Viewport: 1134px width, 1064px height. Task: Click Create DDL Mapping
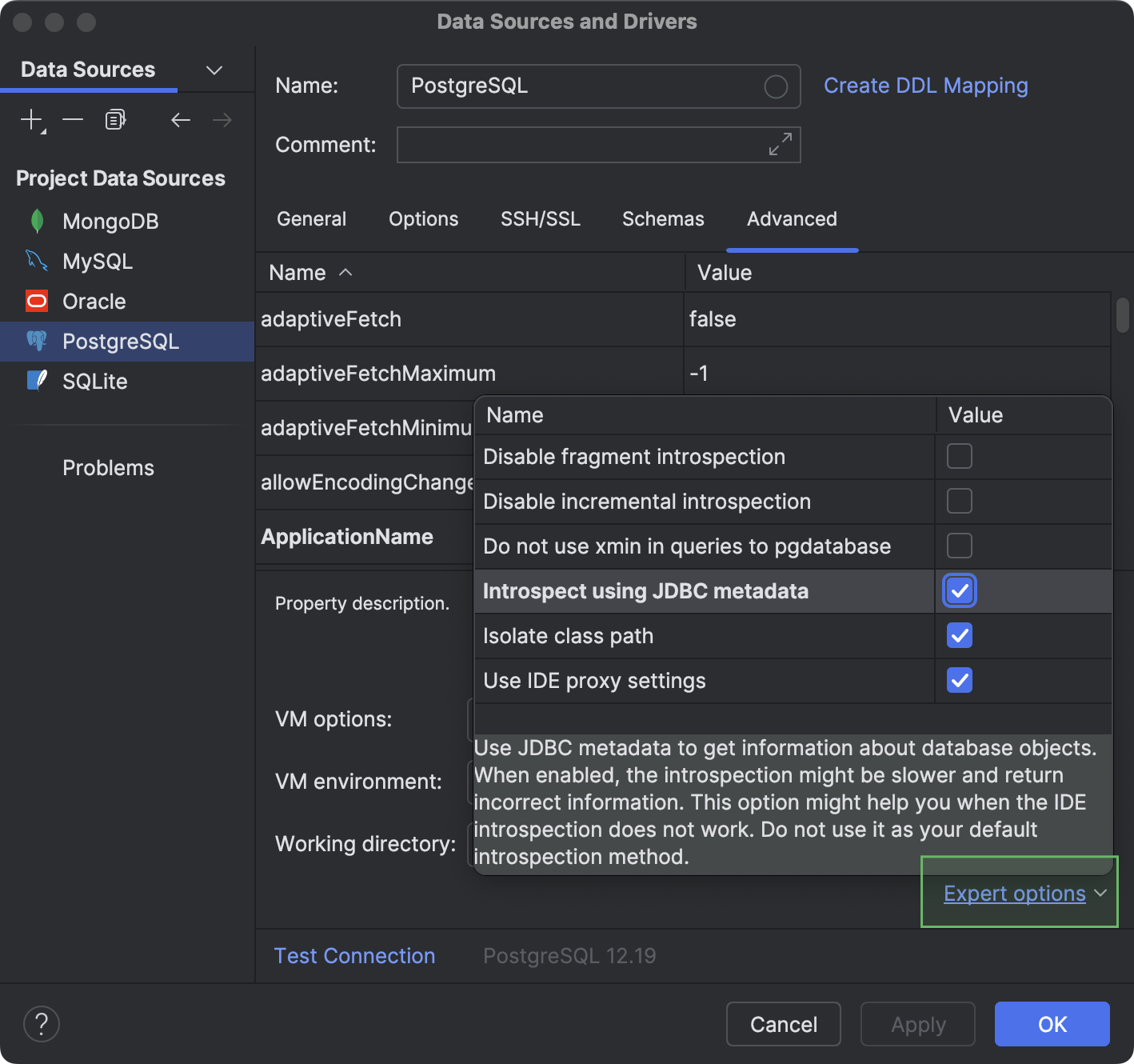pyautogui.click(x=925, y=85)
